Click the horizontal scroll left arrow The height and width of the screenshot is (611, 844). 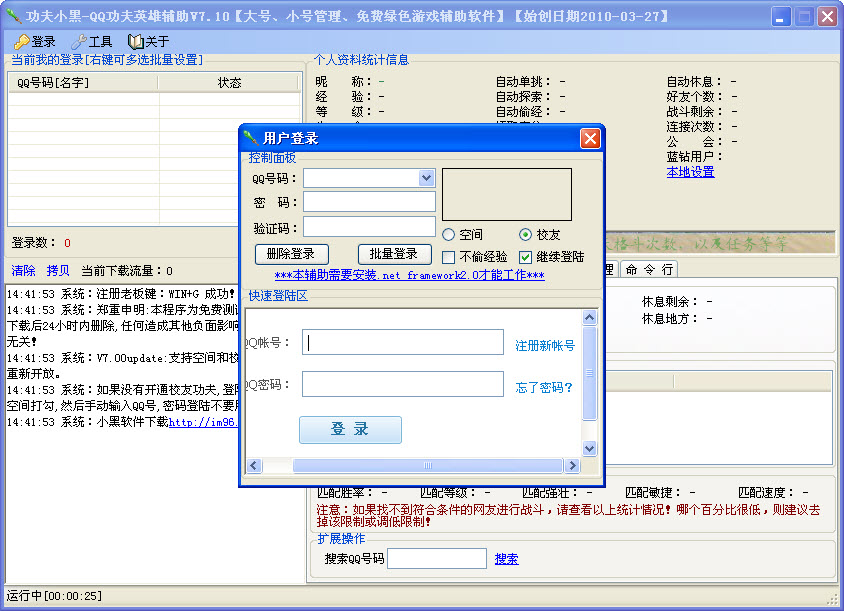coord(254,465)
